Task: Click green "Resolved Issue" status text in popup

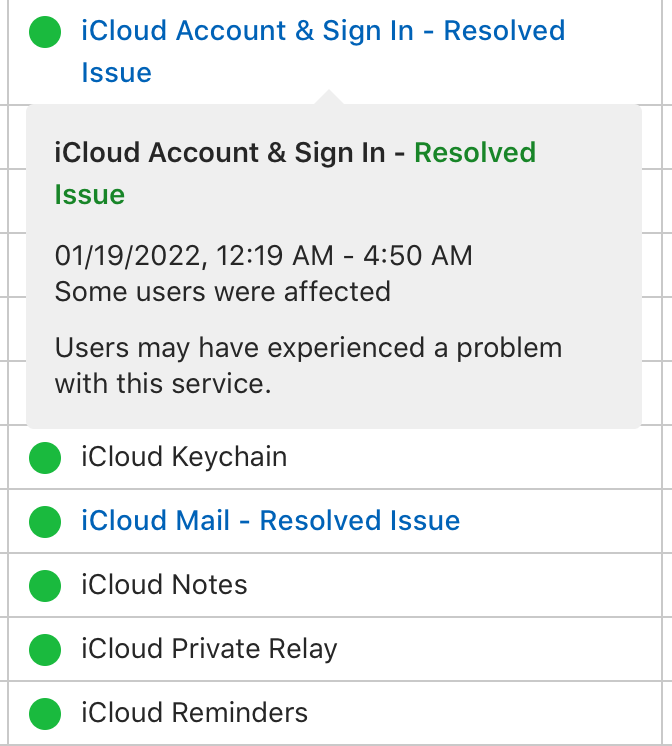Action: click(474, 153)
